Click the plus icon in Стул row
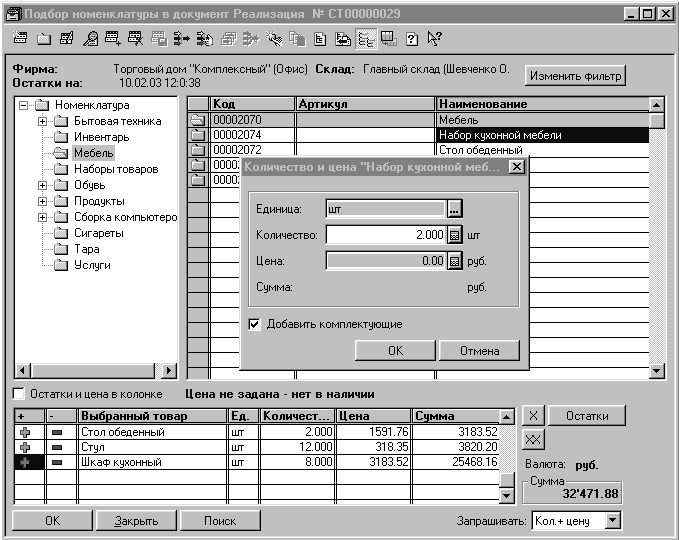679x540 pixels. tap(25, 447)
